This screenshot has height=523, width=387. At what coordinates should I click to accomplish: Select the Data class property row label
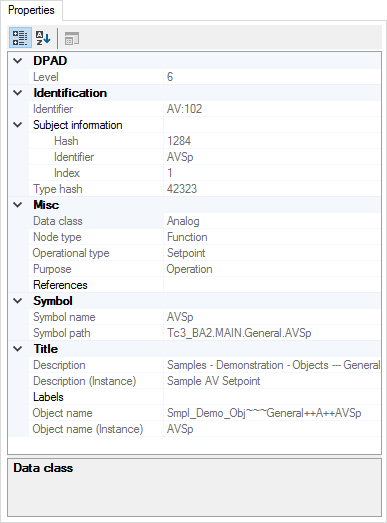pyautogui.click(x=58, y=221)
